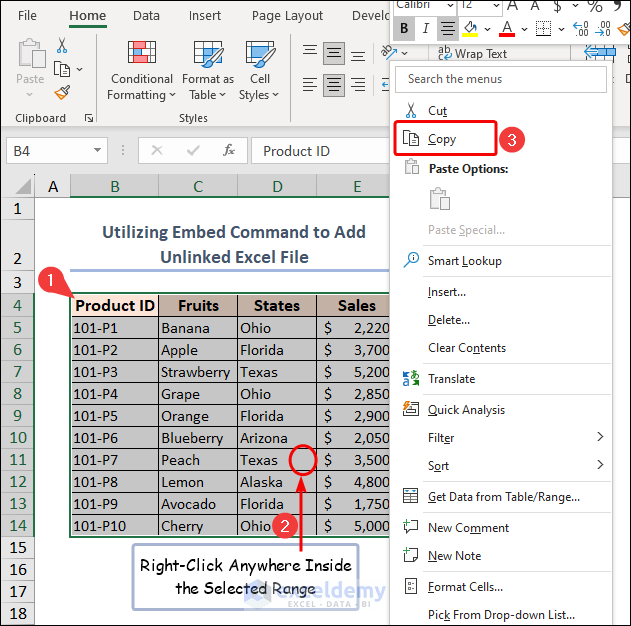Open the fill color dropdown arrow
The image size is (631, 626).
(x=487, y=29)
